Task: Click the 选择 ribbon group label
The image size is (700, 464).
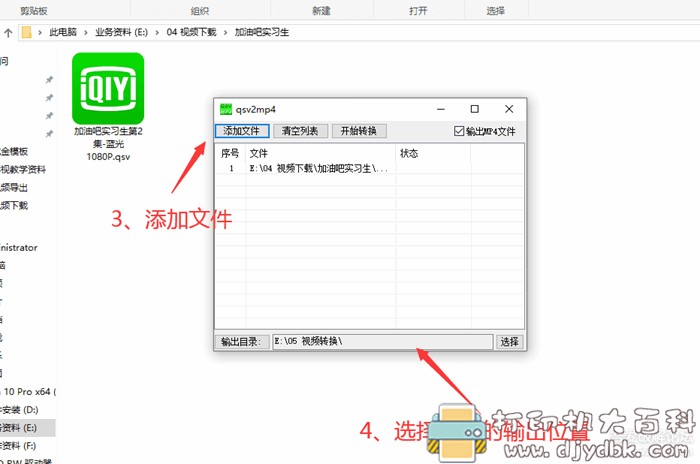Action: click(x=495, y=11)
